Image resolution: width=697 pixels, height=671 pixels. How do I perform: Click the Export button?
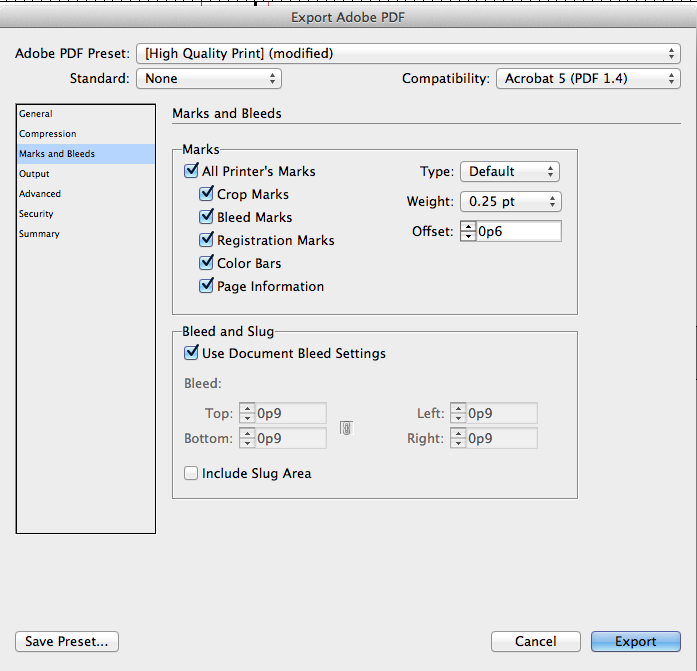click(x=636, y=641)
